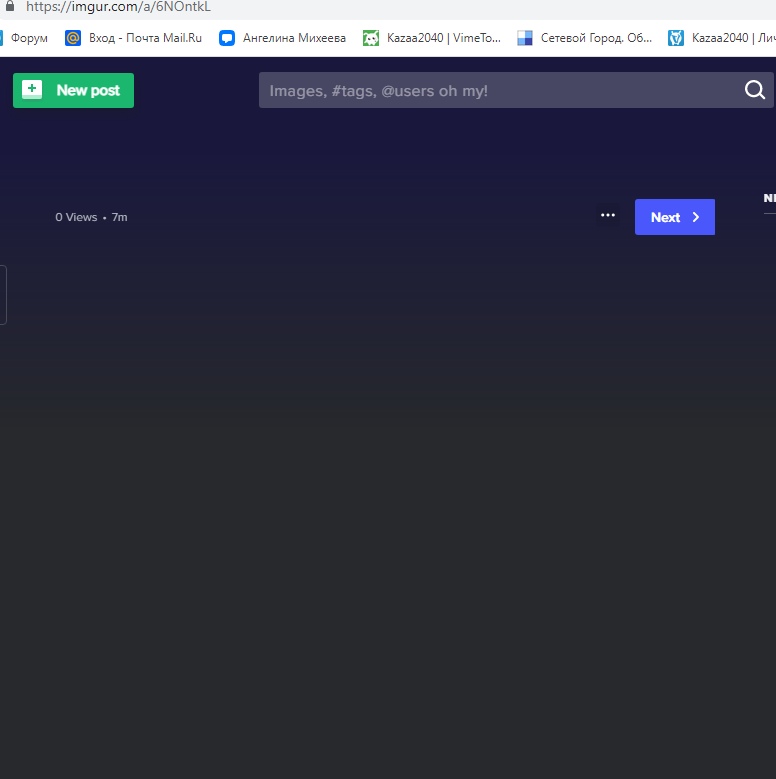
Task: Click the imgur.com URL in address bar
Action: point(118,7)
